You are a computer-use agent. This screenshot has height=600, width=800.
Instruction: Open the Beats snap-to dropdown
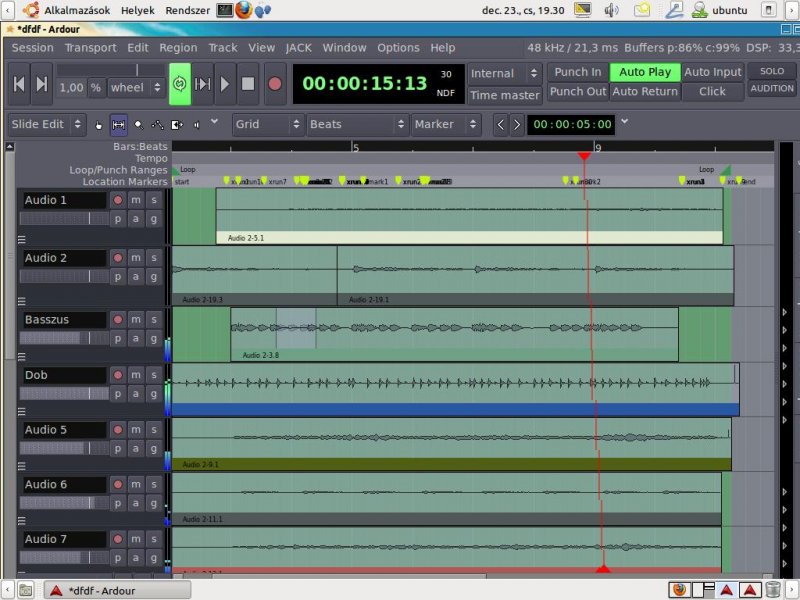click(x=357, y=124)
